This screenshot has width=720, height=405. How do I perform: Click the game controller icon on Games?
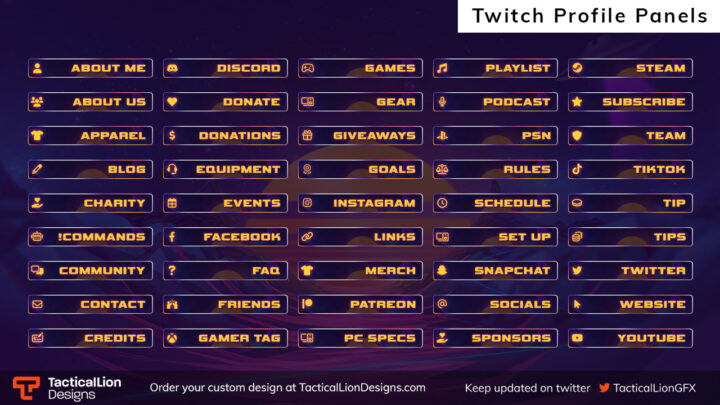click(307, 68)
